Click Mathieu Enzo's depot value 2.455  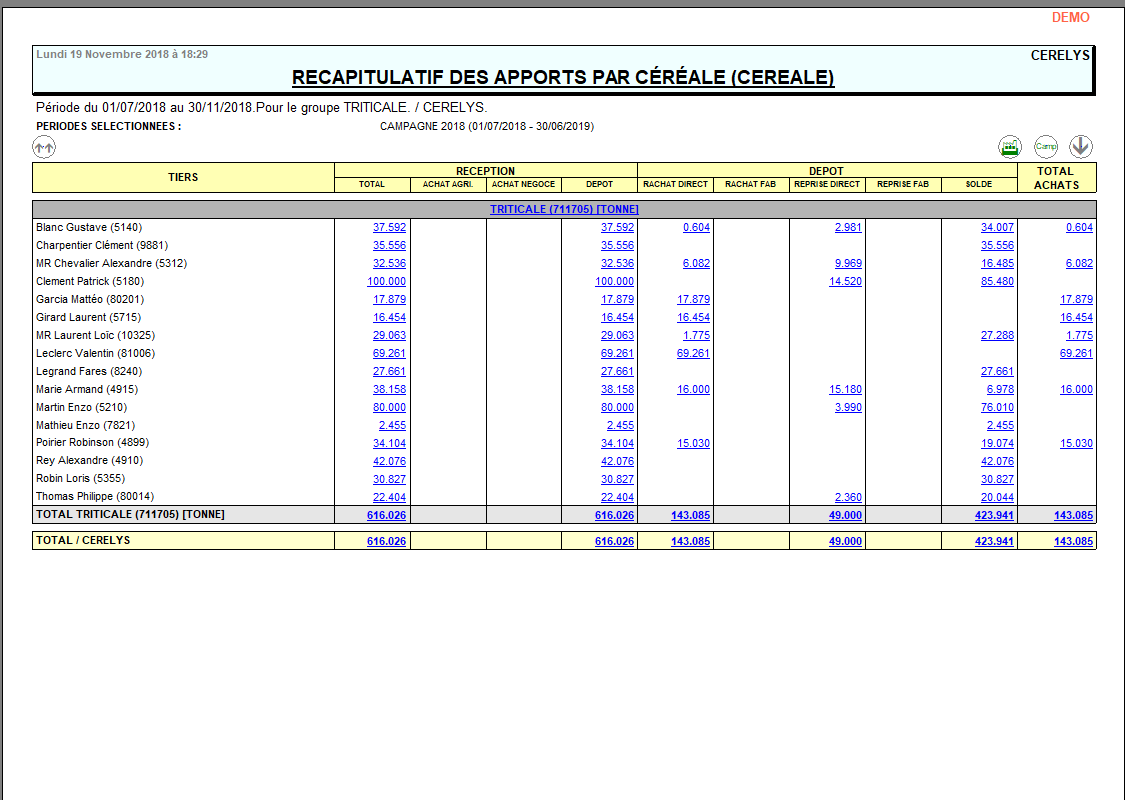click(x=620, y=426)
